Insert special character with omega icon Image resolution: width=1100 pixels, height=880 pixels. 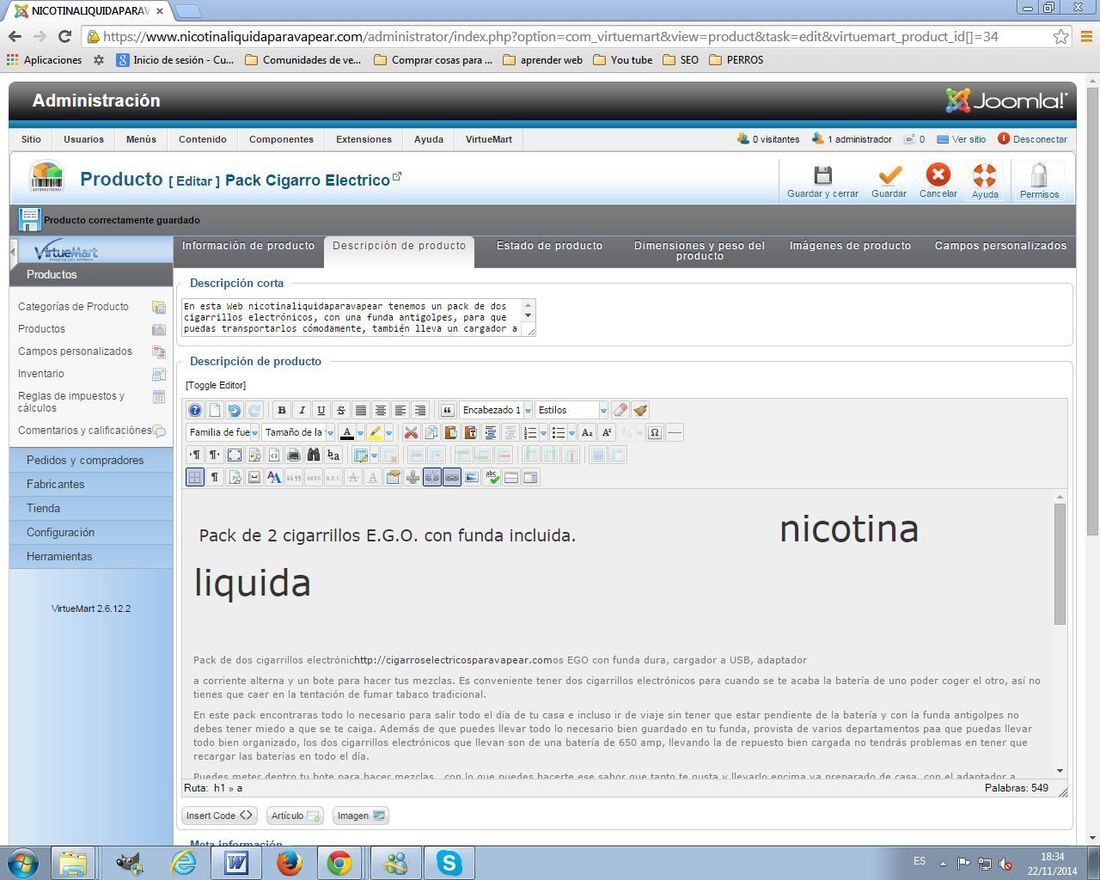[655, 432]
